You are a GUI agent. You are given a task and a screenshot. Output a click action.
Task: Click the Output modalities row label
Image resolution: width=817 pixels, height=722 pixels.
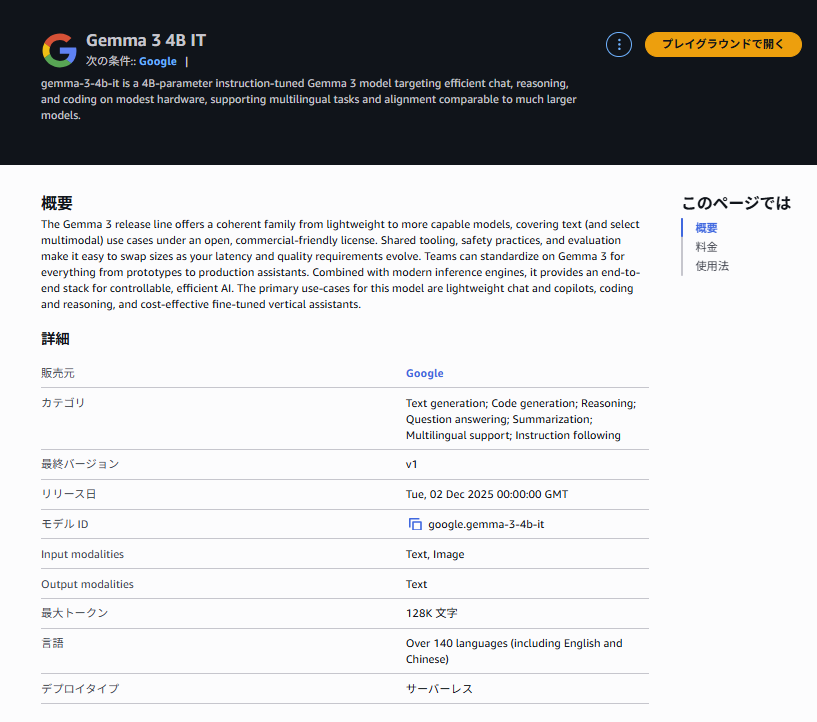pos(87,584)
